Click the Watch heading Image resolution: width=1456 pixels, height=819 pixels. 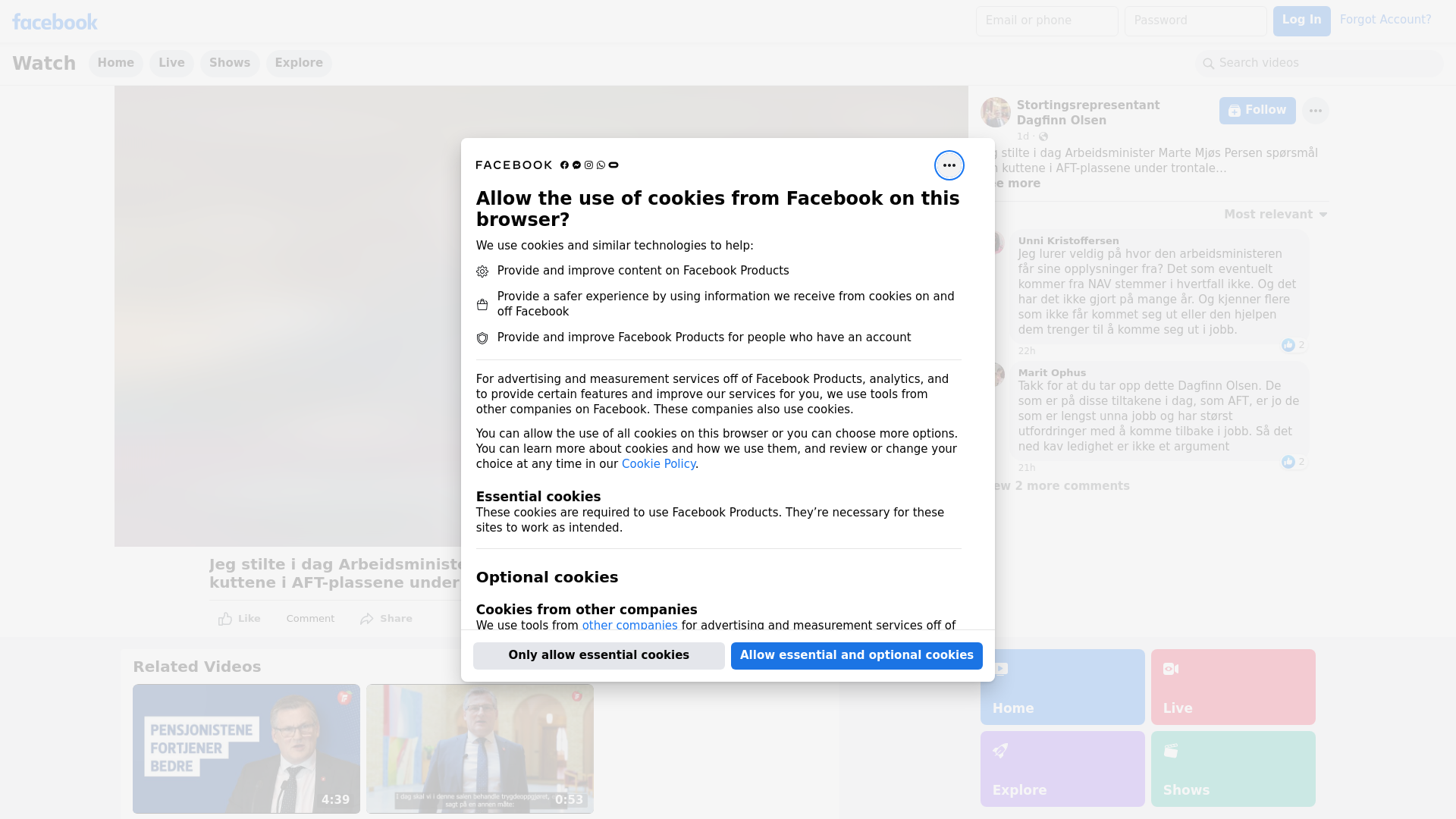click(44, 64)
